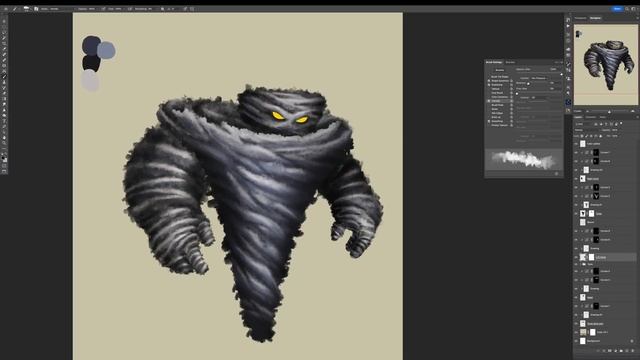Open the brush preset picker in options bar
This screenshot has width=640, height=360.
click(x=26, y=9)
